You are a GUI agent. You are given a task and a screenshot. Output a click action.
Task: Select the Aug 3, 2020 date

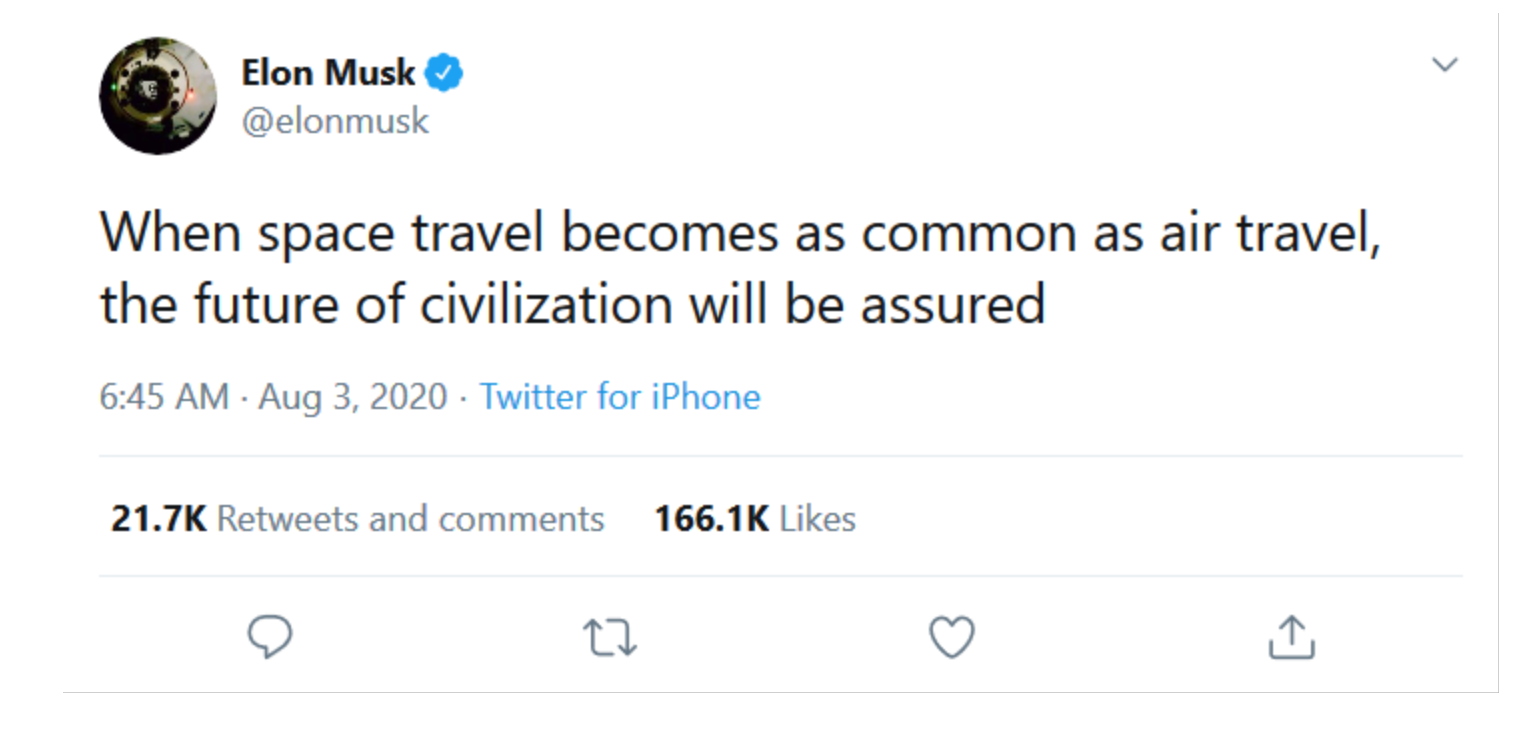[352, 397]
